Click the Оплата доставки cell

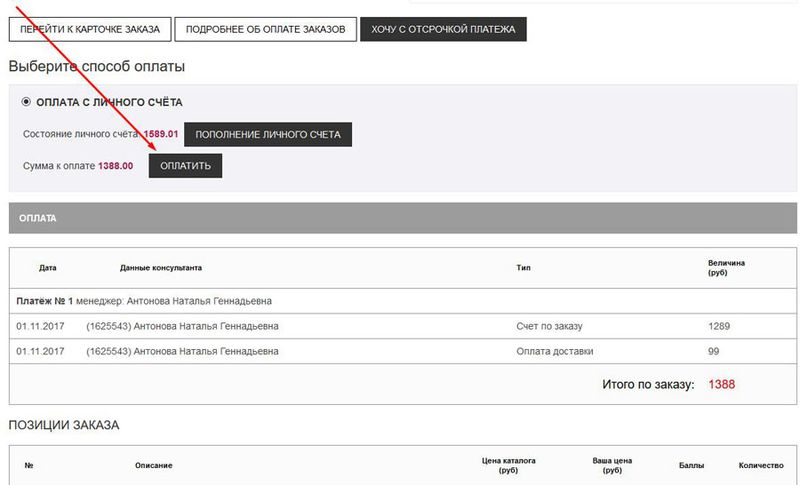(555, 351)
